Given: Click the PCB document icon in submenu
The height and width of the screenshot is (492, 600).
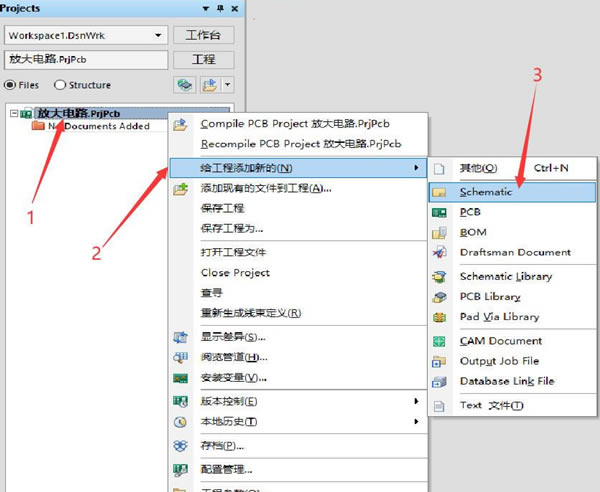Looking at the screenshot, I should (438, 212).
